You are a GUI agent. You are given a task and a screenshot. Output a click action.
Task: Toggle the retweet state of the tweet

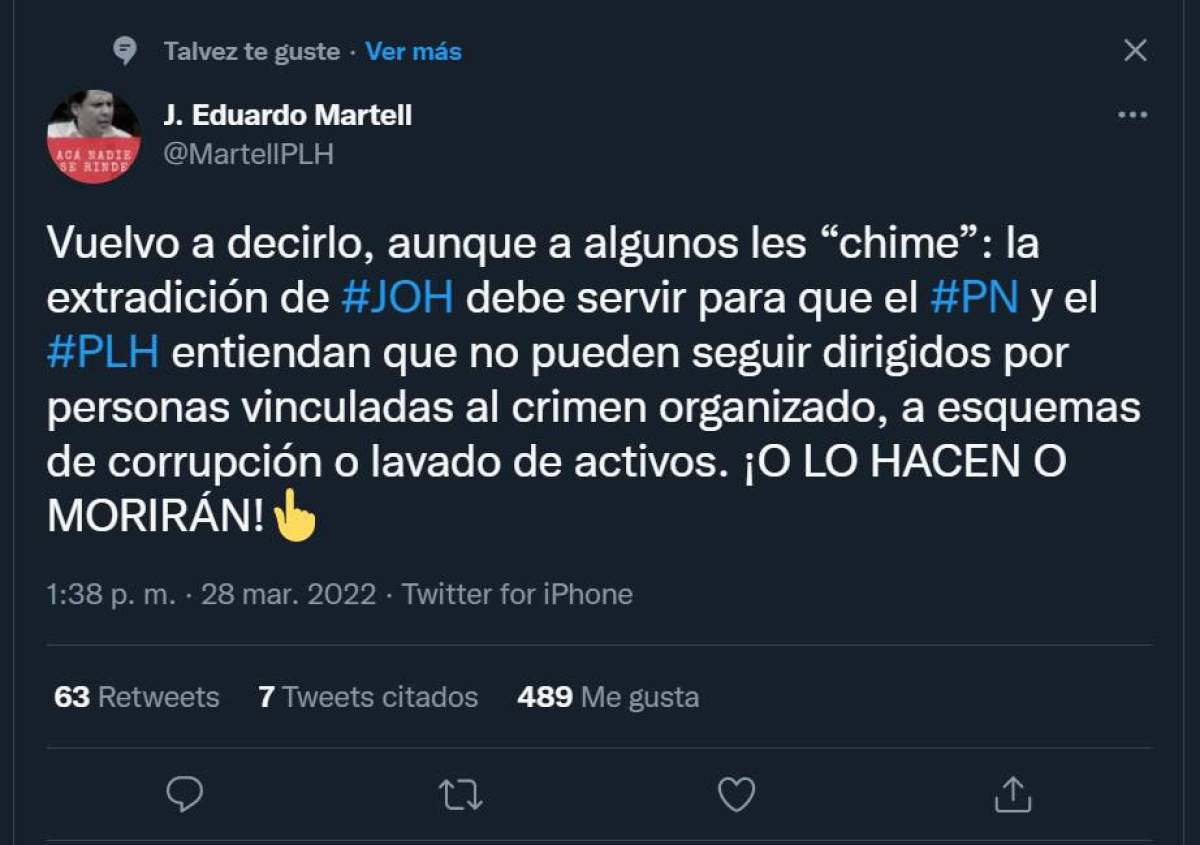tap(459, 796)
